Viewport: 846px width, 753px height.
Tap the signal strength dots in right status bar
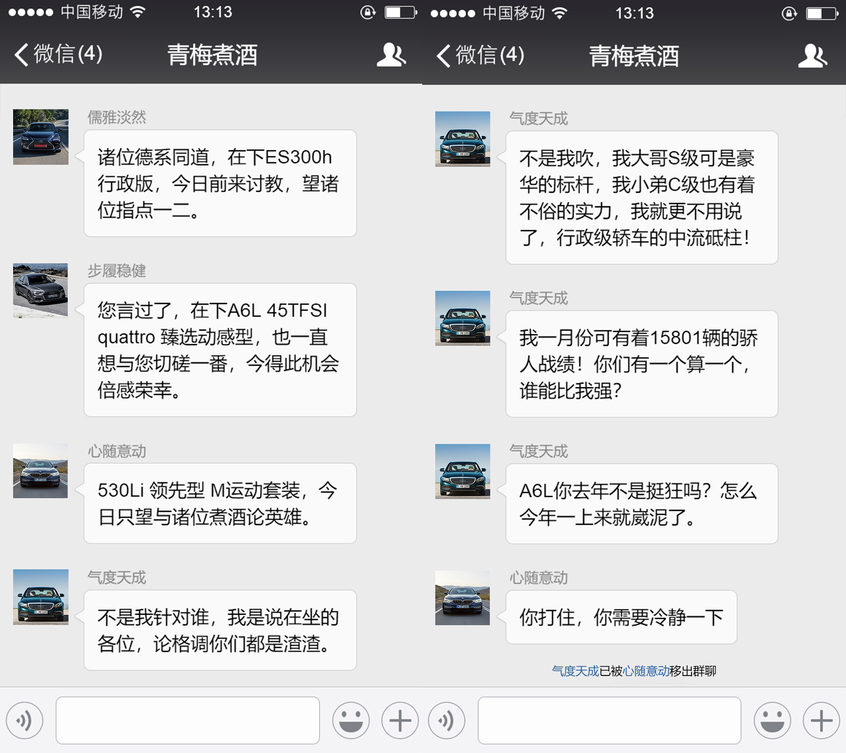453,13
